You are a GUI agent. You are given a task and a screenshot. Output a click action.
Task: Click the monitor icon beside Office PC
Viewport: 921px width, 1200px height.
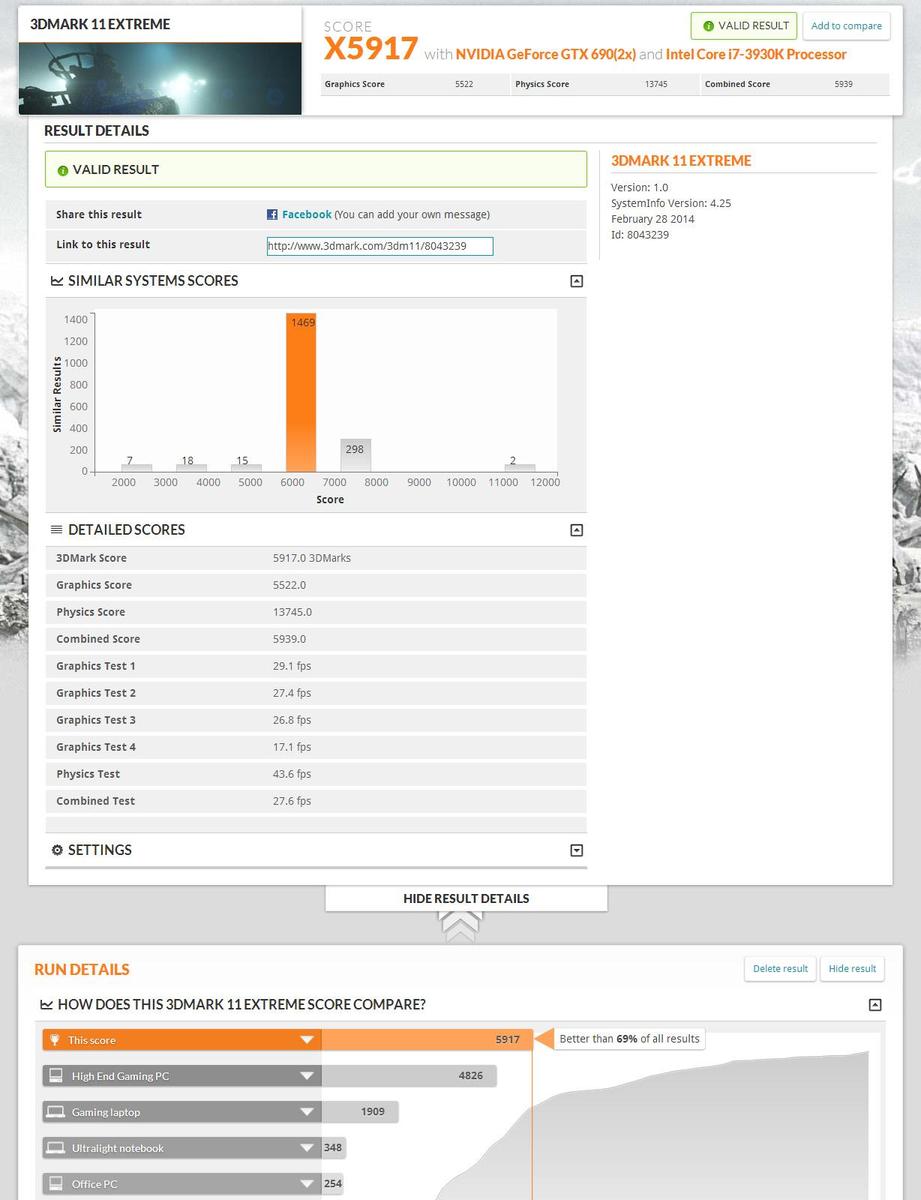click(56, 1184)
